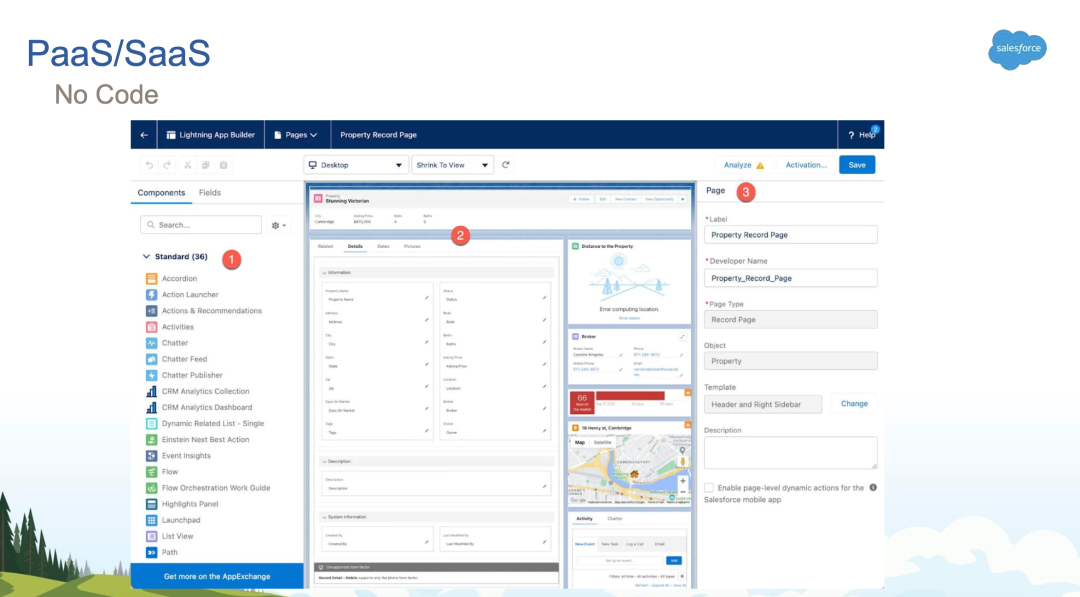Collapse the Information section on the canvas

(x=324, y=273)
